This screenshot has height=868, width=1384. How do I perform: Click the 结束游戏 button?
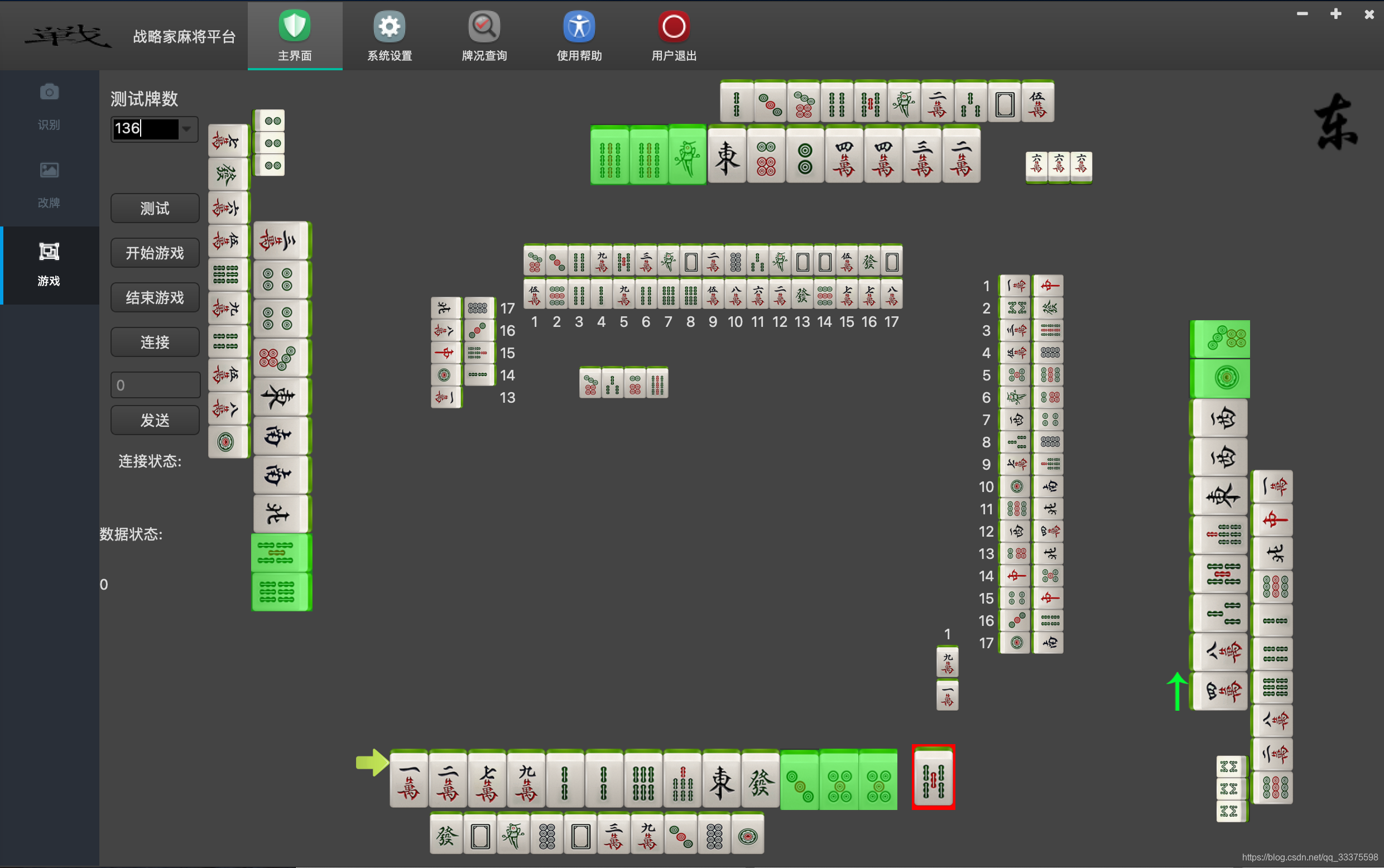(x=155, y=298)
